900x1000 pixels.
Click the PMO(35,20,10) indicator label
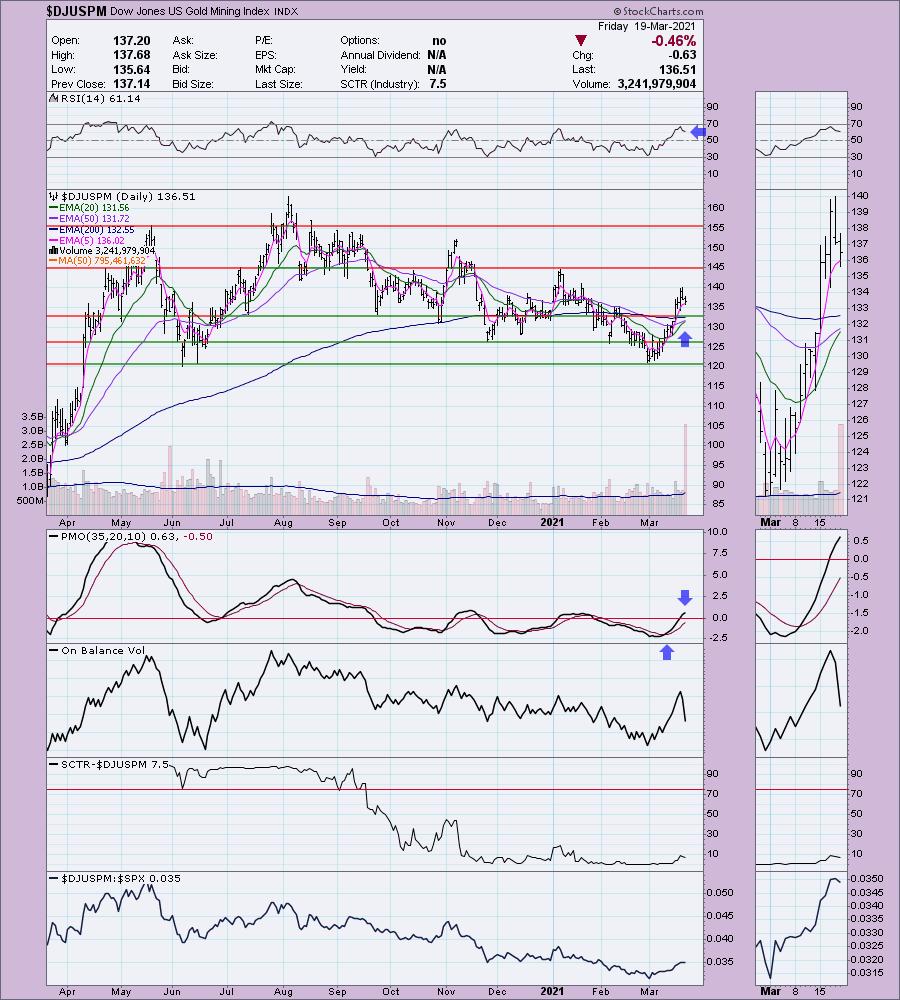click(136, 536)
